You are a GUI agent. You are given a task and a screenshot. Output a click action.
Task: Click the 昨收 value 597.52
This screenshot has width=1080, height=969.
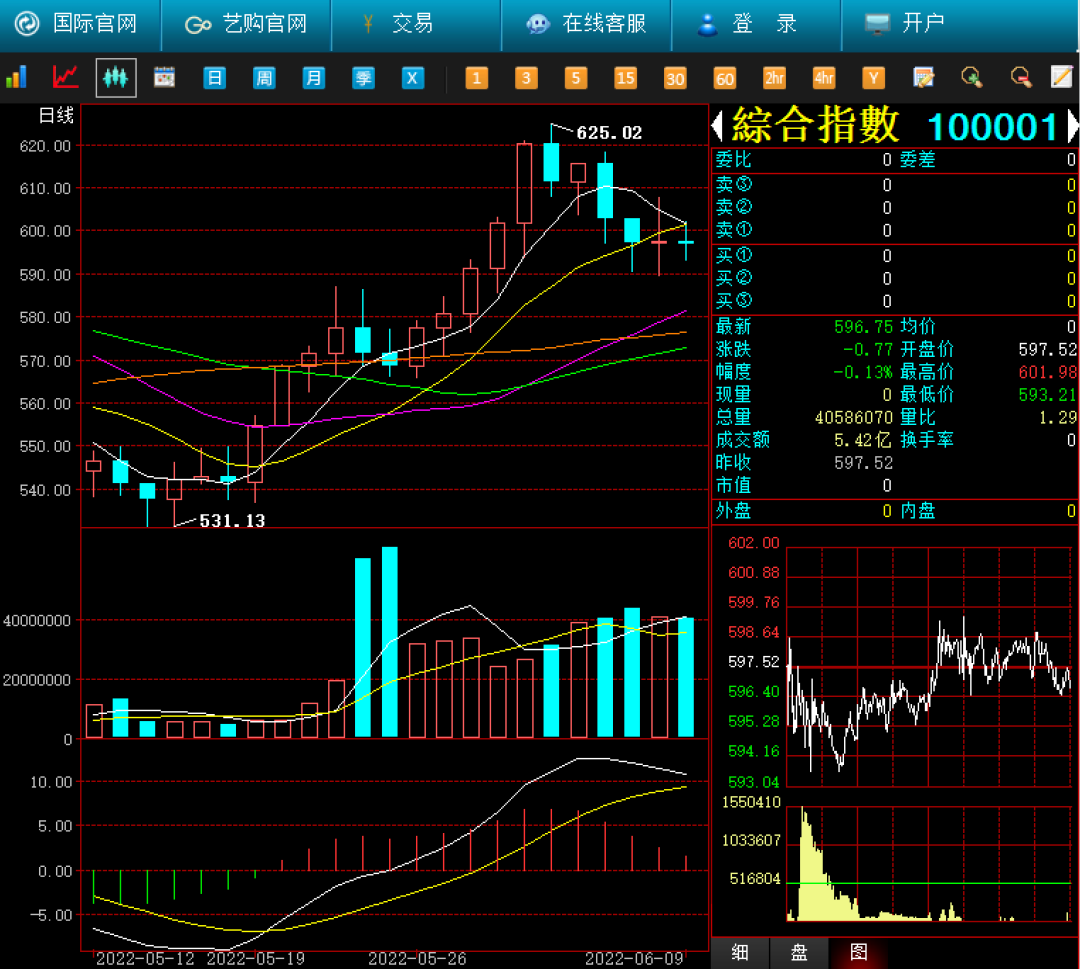tap(863, 463)
